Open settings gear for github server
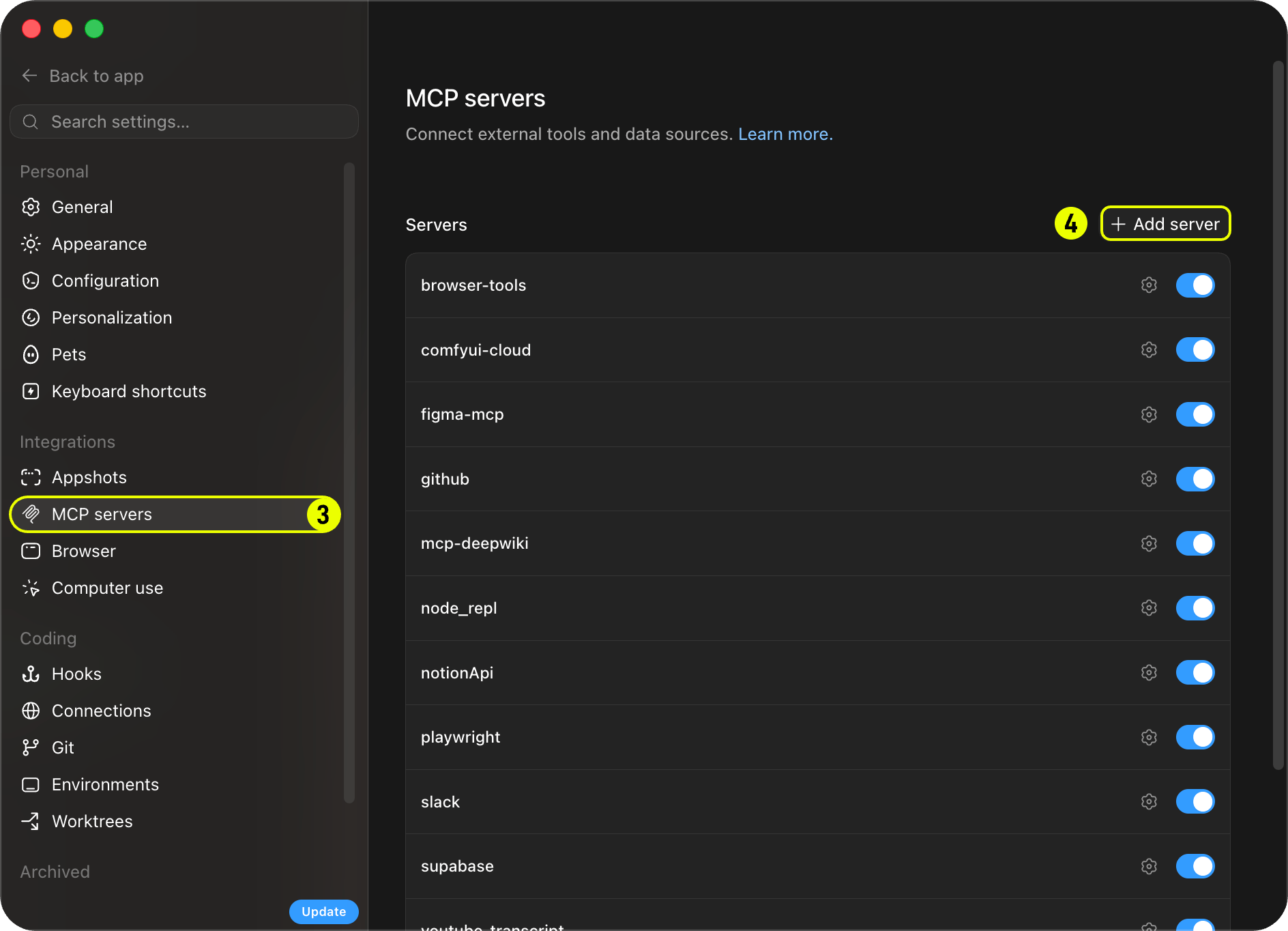1288x931 pixels. pos(1149,479)
